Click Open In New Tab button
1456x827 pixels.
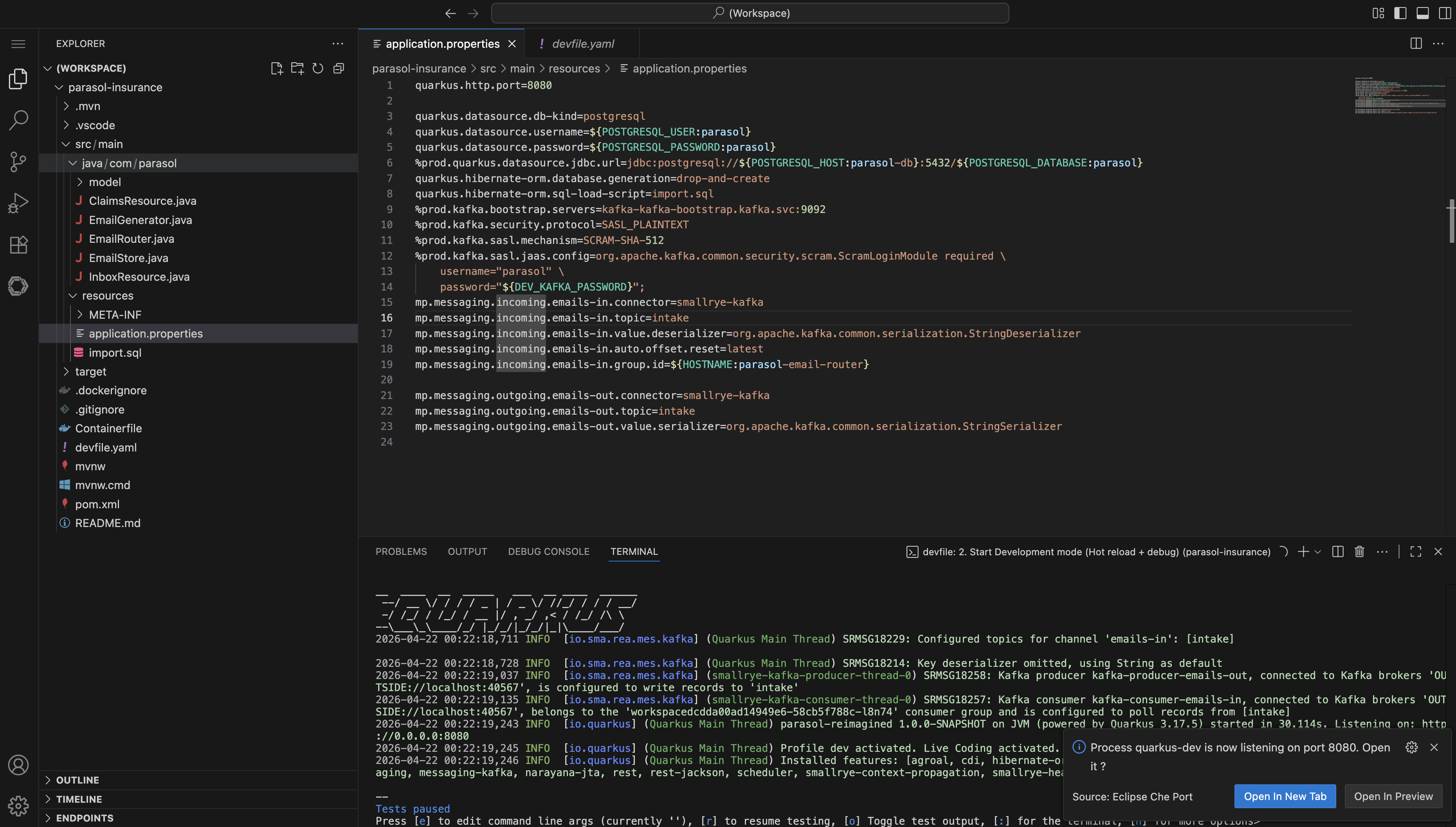click(1285, 796)
